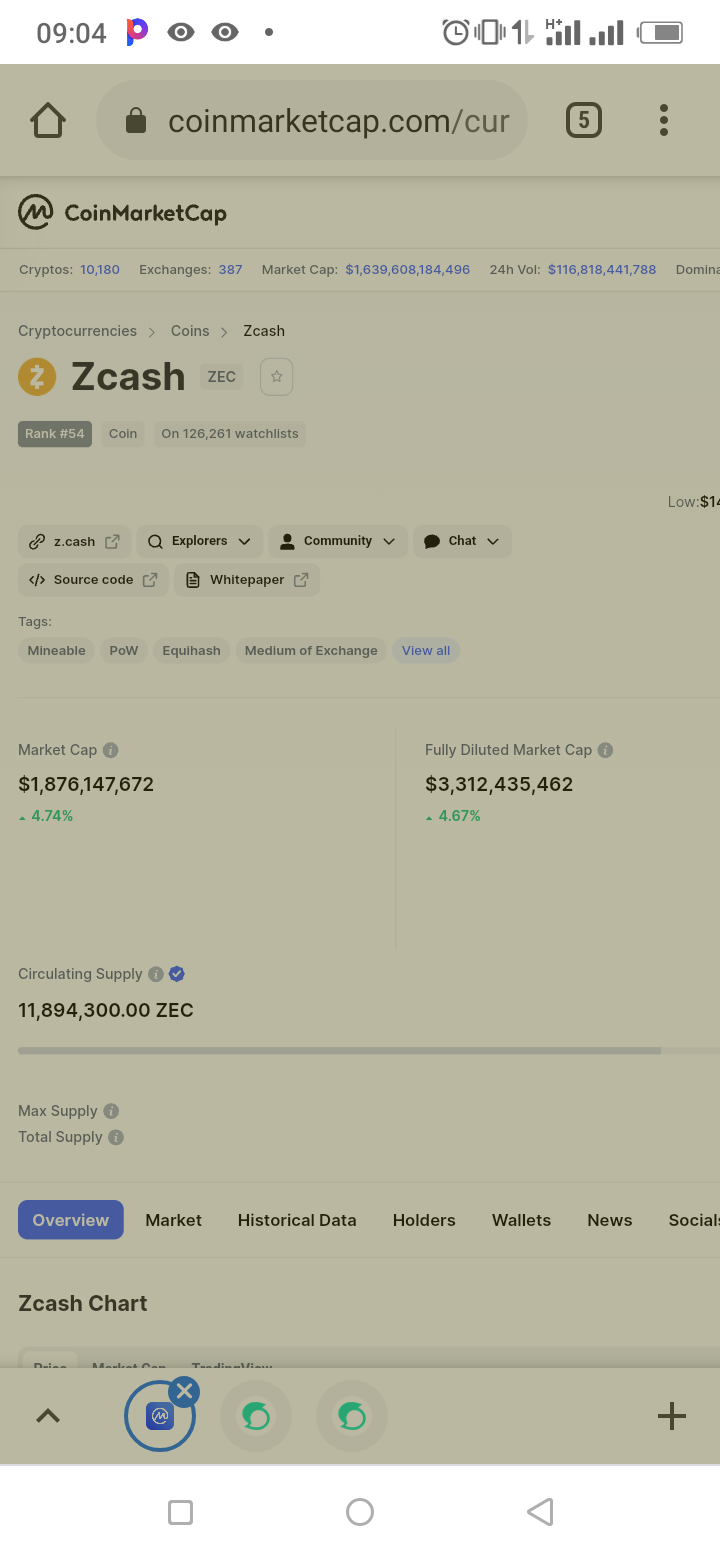Switch to the Wallets tab
Image resolution: width=720 pixels, height=1560 pixels.
521,1220
